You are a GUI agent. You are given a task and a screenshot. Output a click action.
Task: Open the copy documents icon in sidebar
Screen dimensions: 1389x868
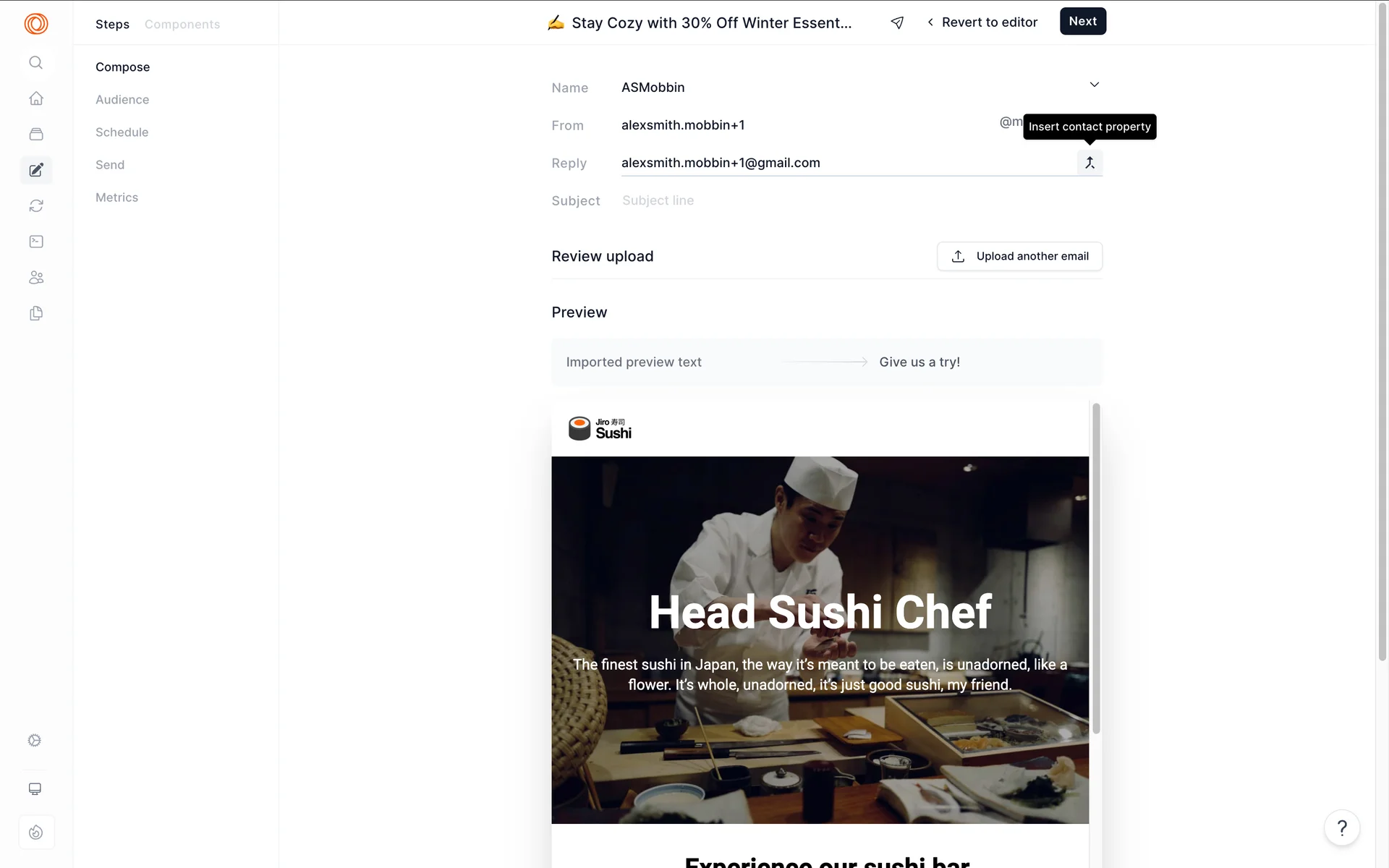[35, 313]
